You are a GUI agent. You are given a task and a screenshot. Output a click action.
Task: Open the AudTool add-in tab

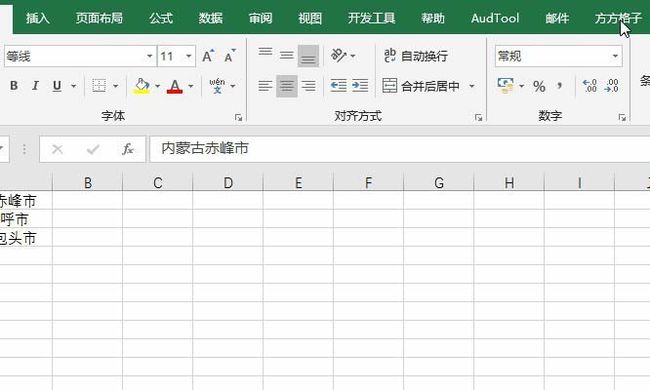[495, 18]
